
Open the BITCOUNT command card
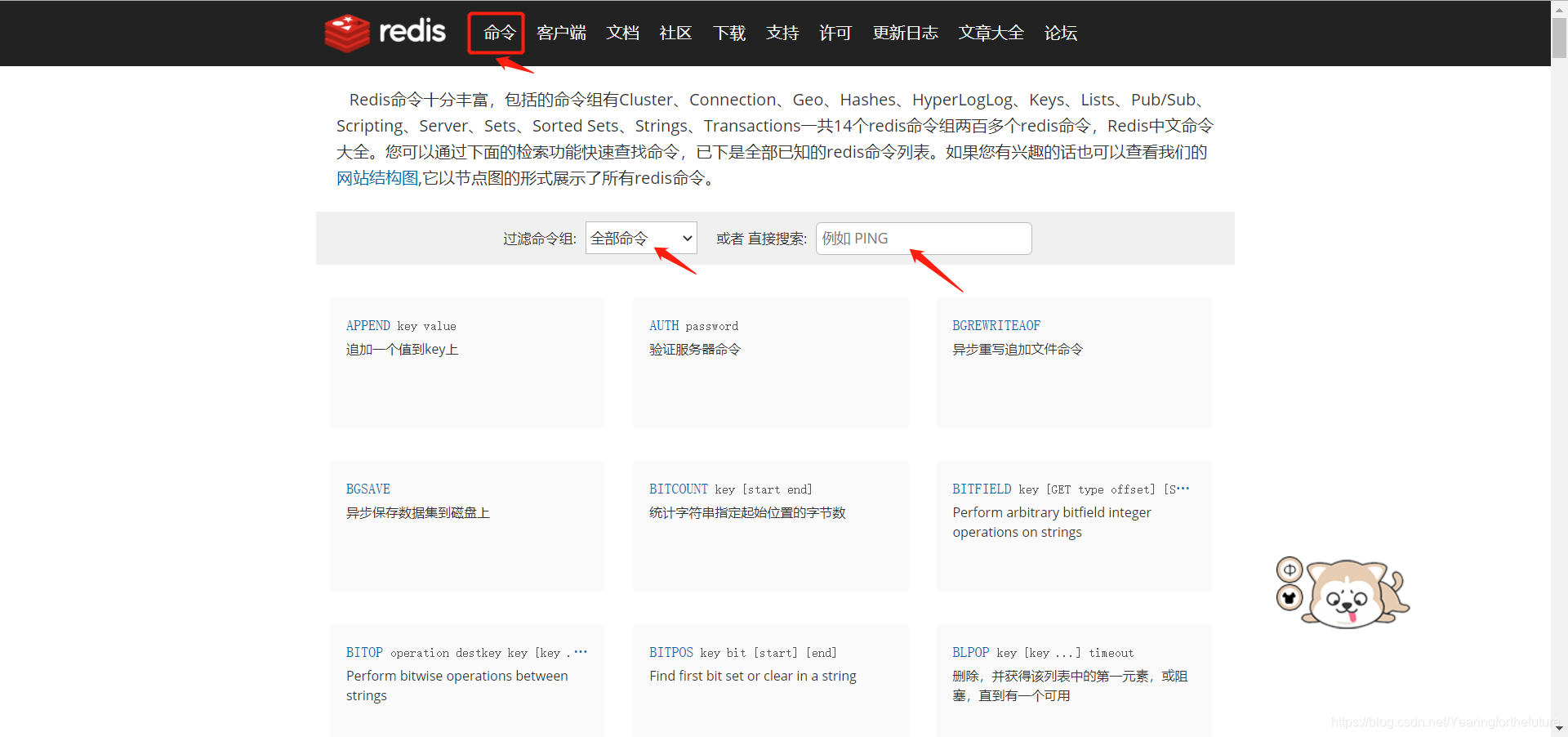770,526
